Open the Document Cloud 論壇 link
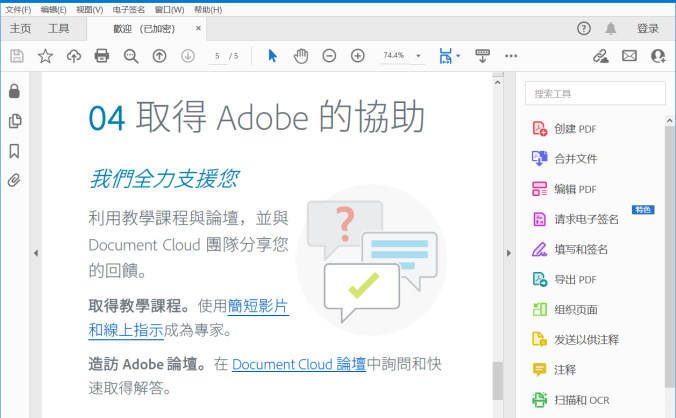Screen dimensions: 676x418 click(x=299, y=365)
